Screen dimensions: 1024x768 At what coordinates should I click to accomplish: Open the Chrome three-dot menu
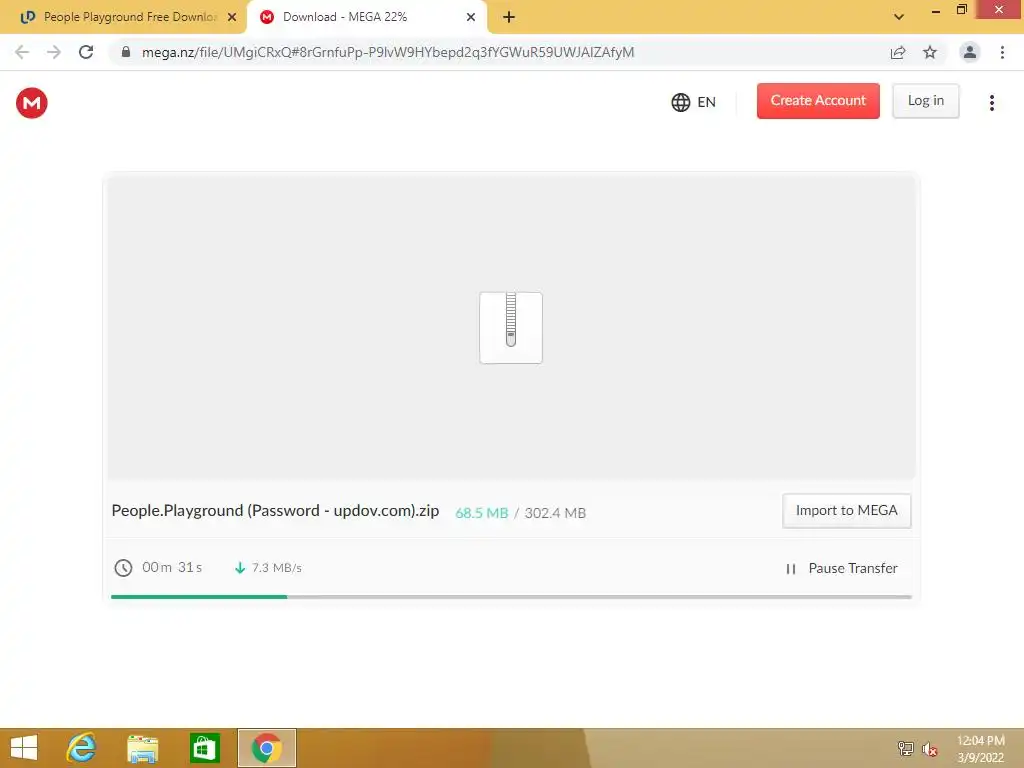point(1002,52)
